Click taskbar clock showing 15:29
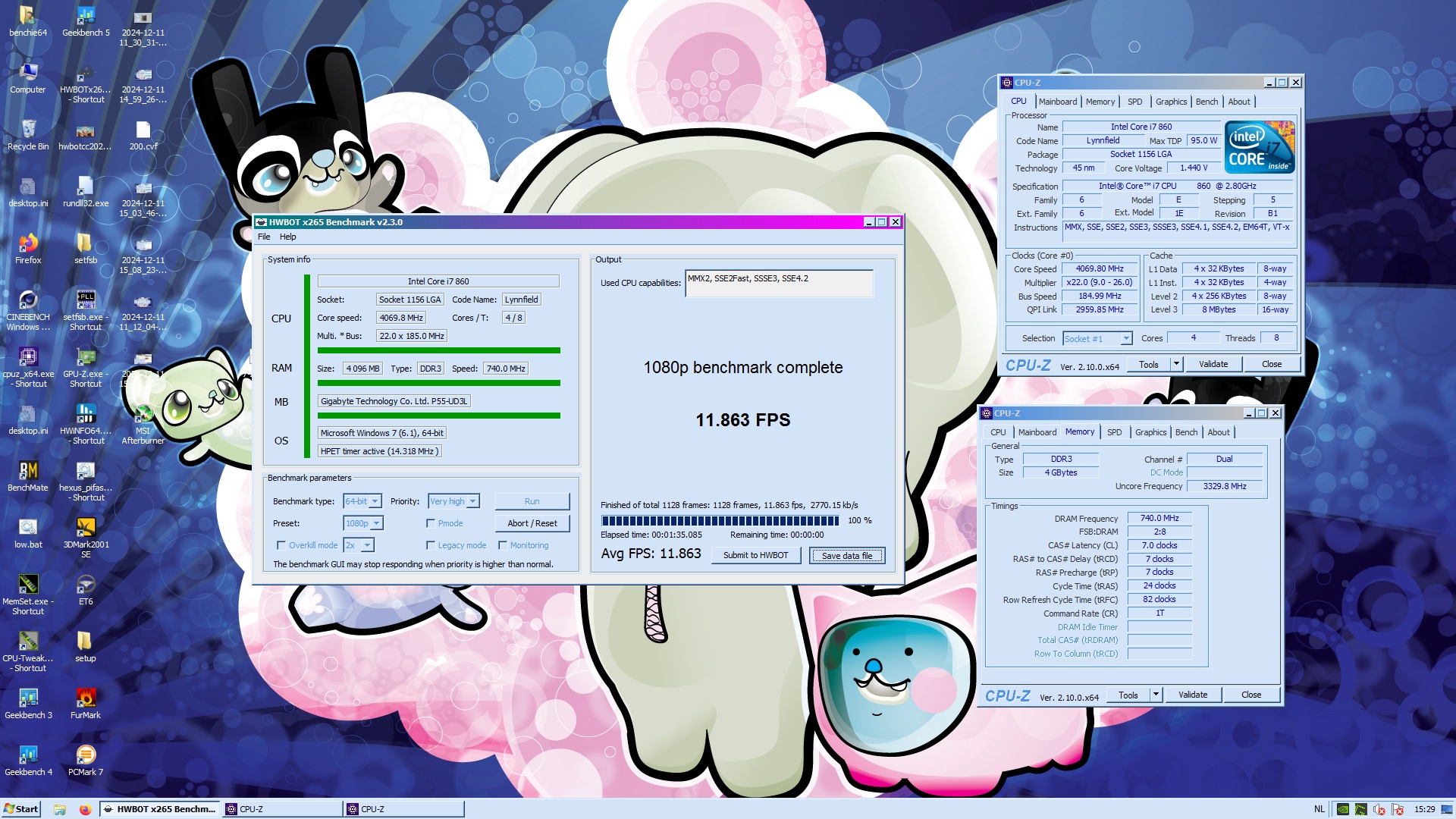 (1424, 809)
